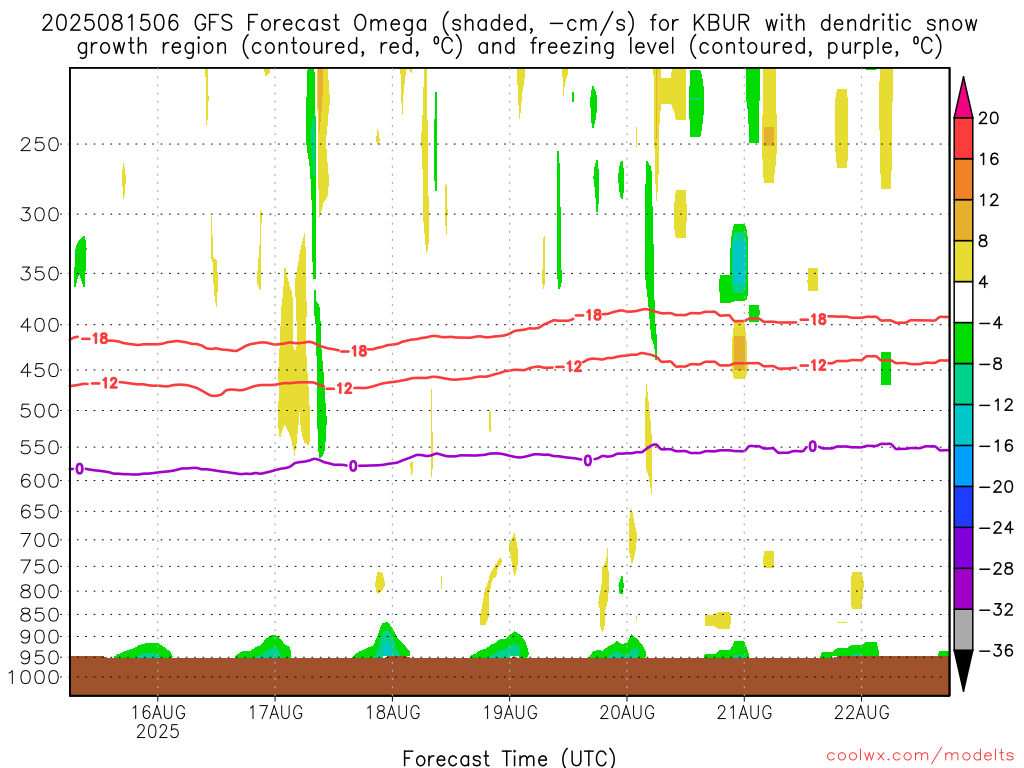Image resolution: width=1024 pixels, height=768 pixels.
Task: Click the violet -24-to-28 colorbar segment
Action: [x=963, y=548]
